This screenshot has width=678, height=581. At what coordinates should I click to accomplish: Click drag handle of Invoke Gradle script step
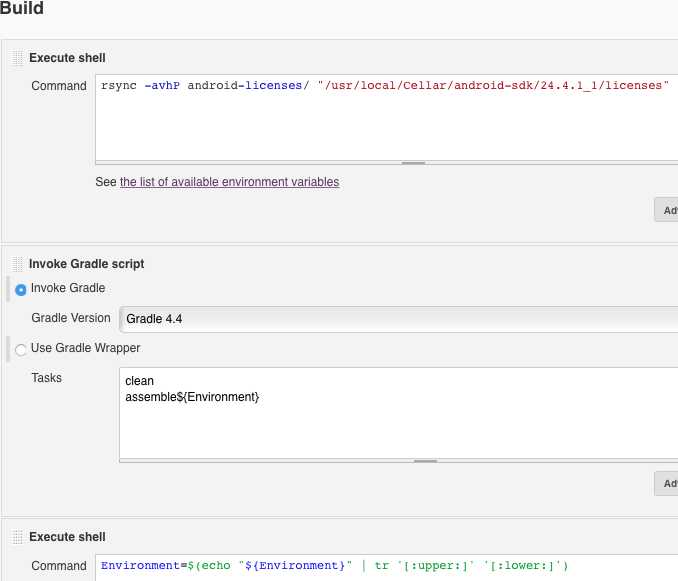(17, 264)
